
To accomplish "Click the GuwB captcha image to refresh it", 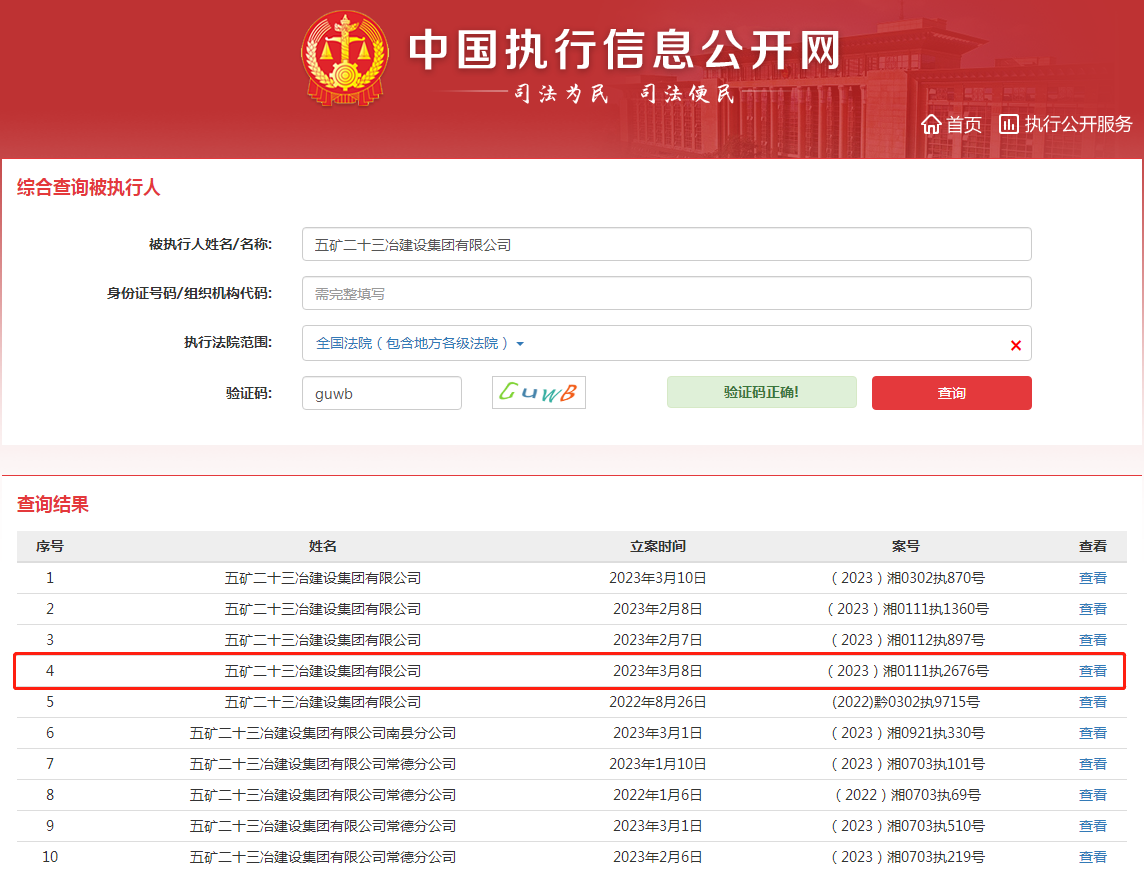I will pyautogui.click(x=538, y=392).
